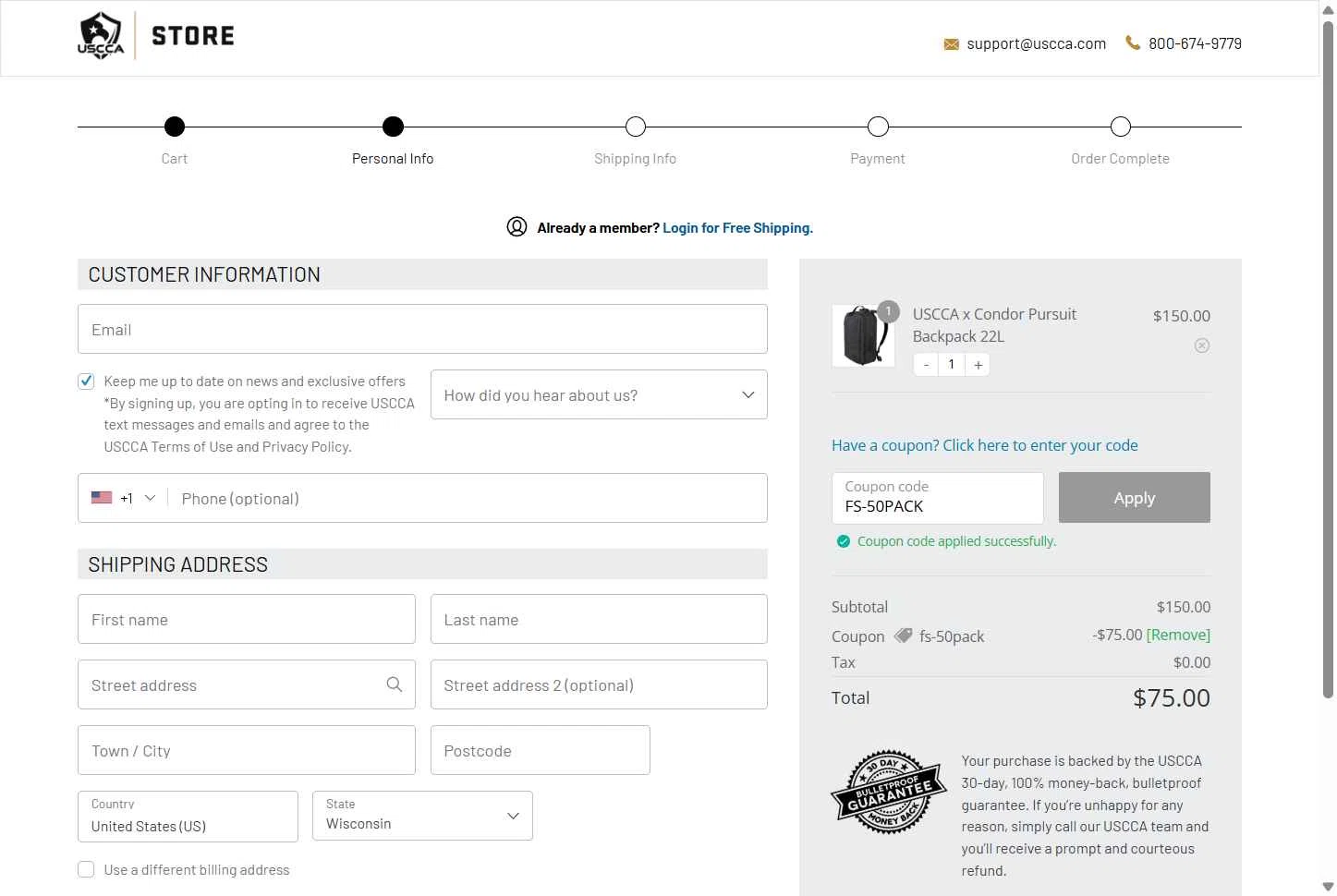Viewport: 1337px width, 896px height.
Task: Select the Order Complete step
Action: (x=1121, y=127)
